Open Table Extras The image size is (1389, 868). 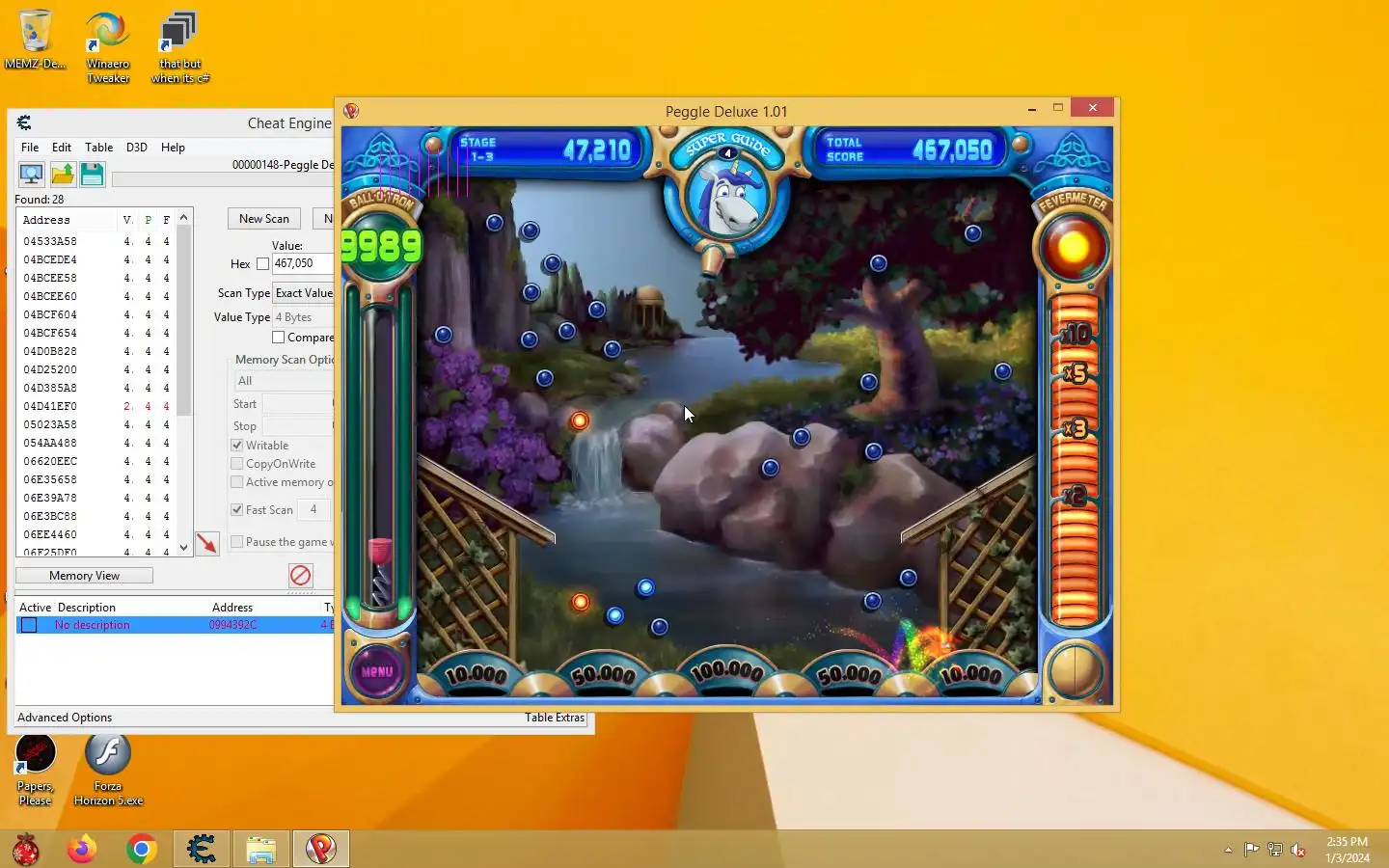click(x=555, y=718)
